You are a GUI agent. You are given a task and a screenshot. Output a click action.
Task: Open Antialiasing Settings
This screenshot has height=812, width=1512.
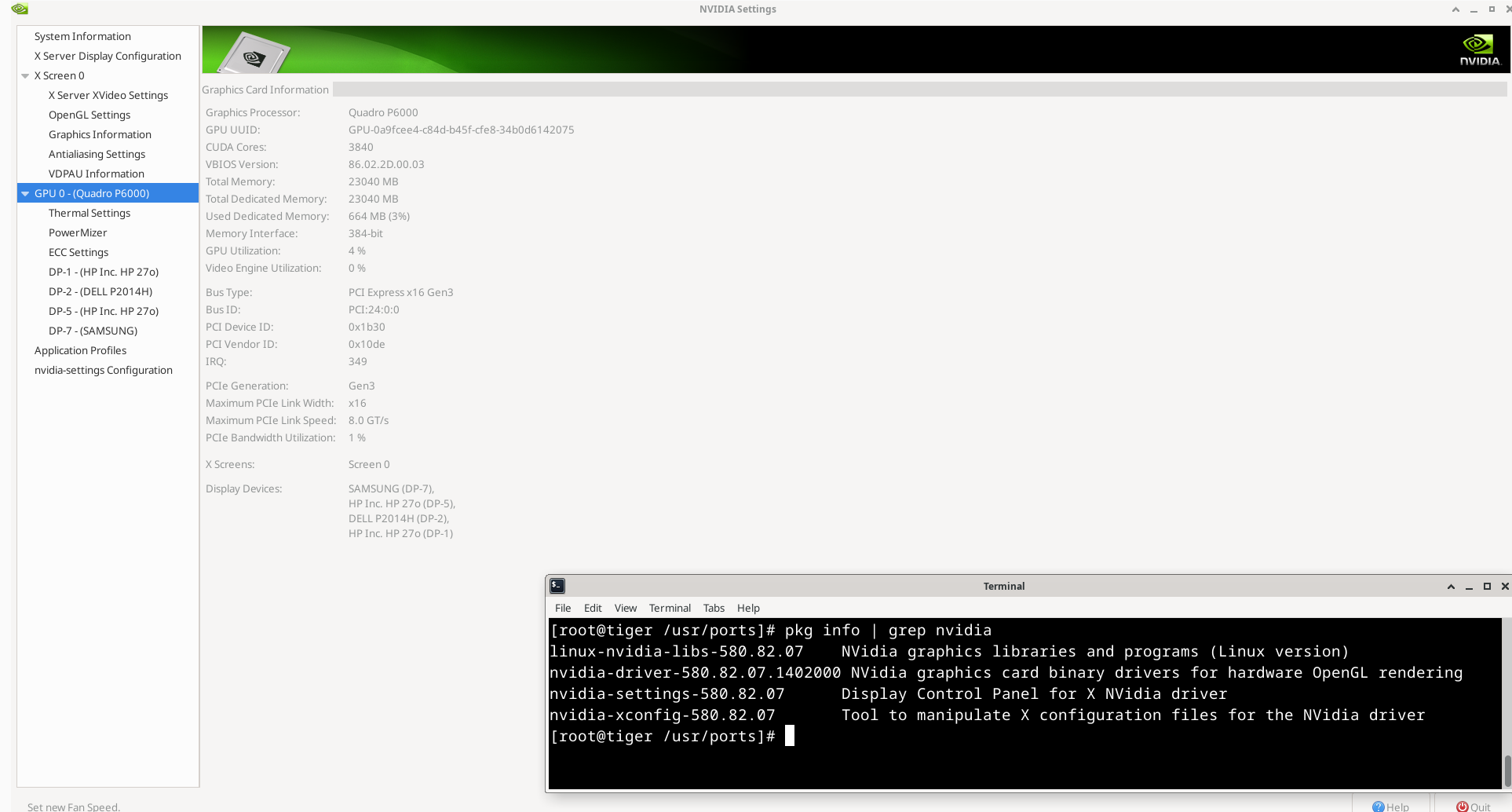click(x=97, y=154)
